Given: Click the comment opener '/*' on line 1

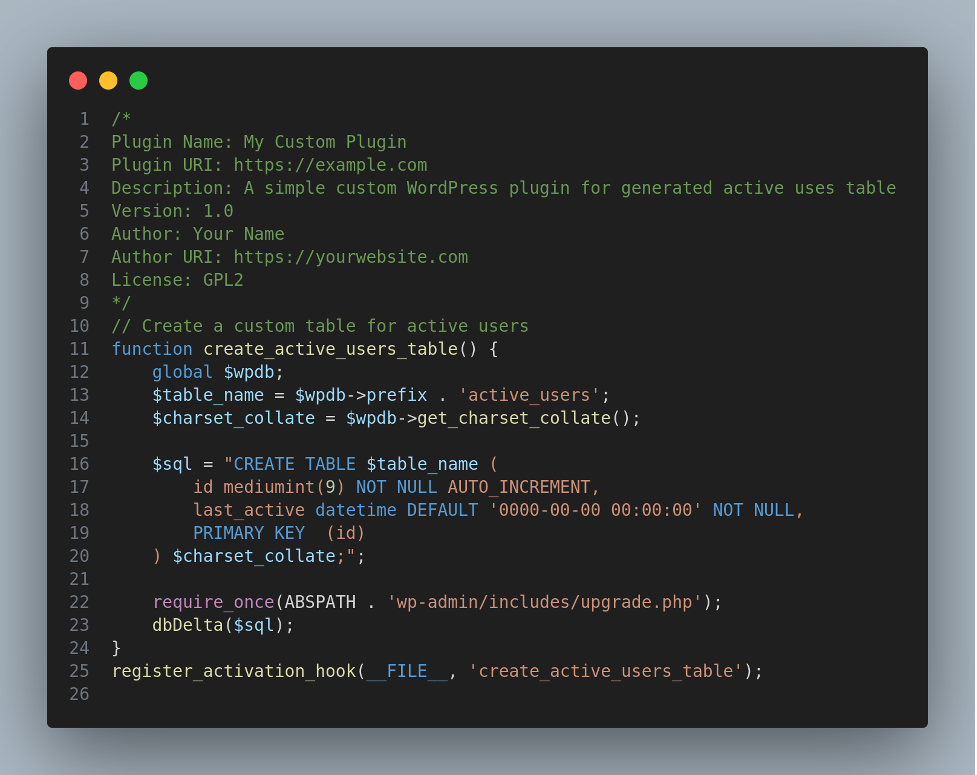Looking at the screenshot, I should tap(121, 119).
